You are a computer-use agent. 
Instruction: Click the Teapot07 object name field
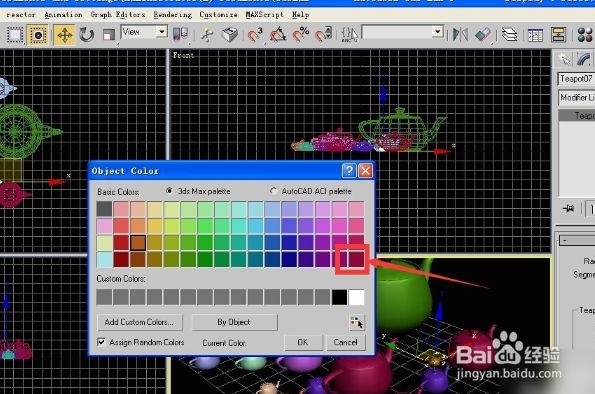tap(576, 79)
